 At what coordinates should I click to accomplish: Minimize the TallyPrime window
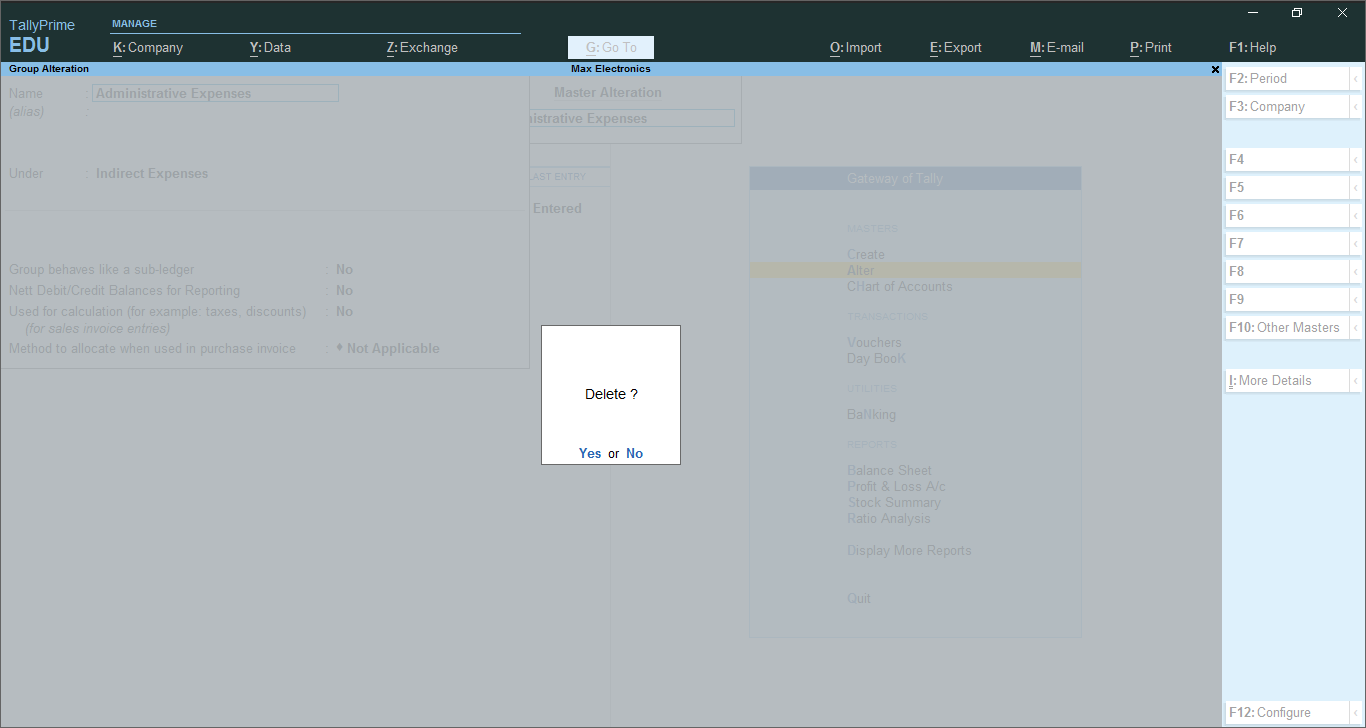1253,13
